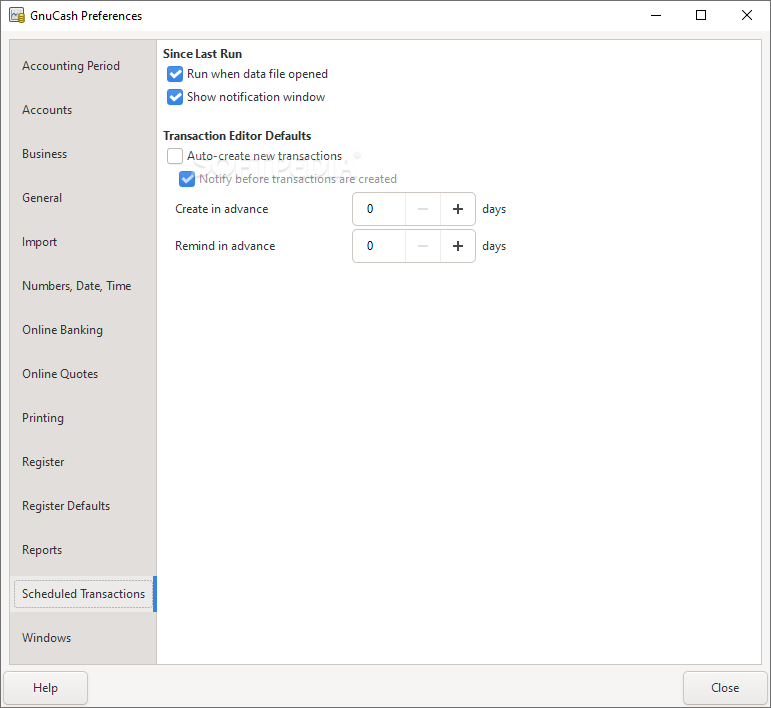Click the GnuCash title bar icon
771x708 pixels.
[x=17, y=15]
